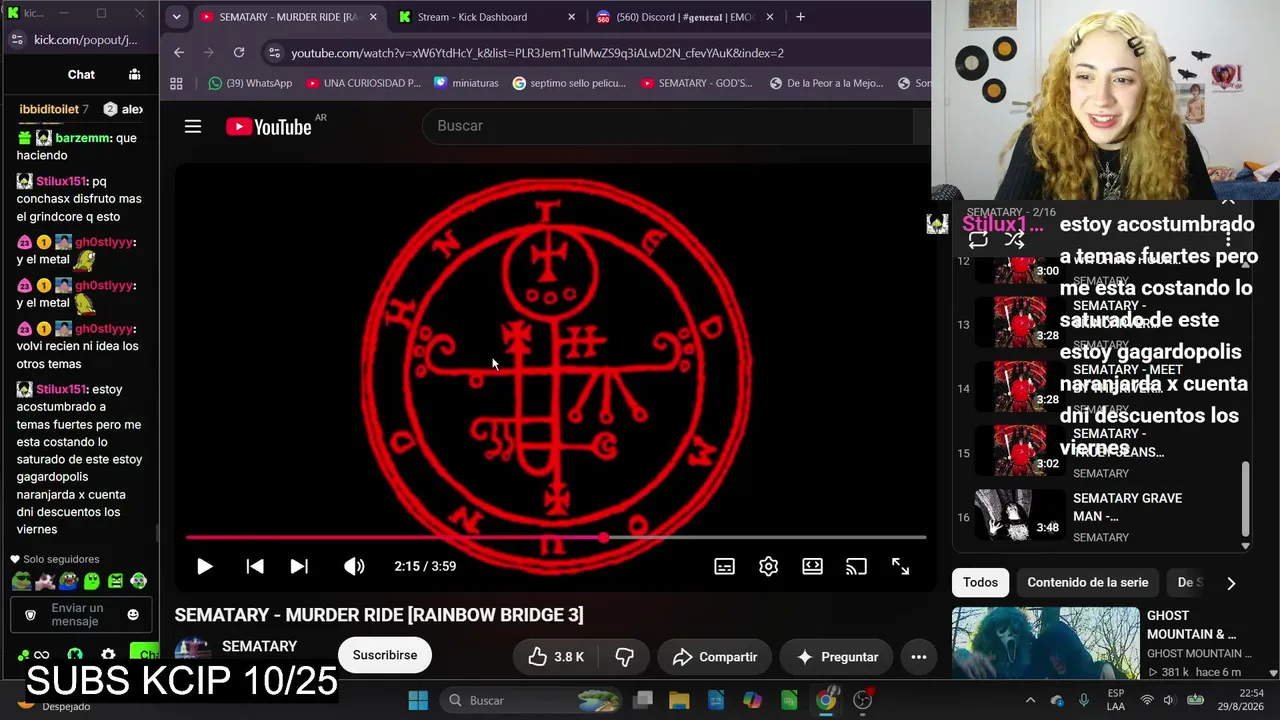Open the video player settings gear

768,566
